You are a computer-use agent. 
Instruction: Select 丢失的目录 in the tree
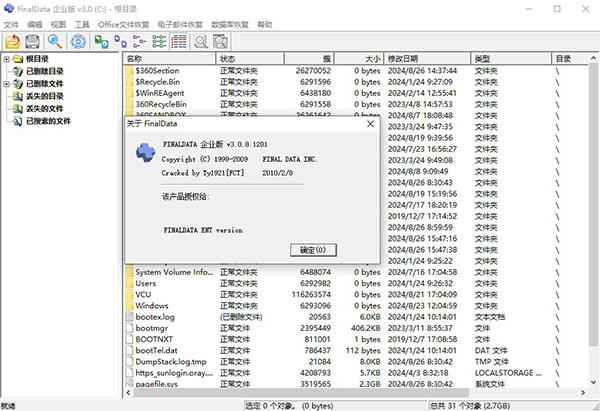(44, 96)
